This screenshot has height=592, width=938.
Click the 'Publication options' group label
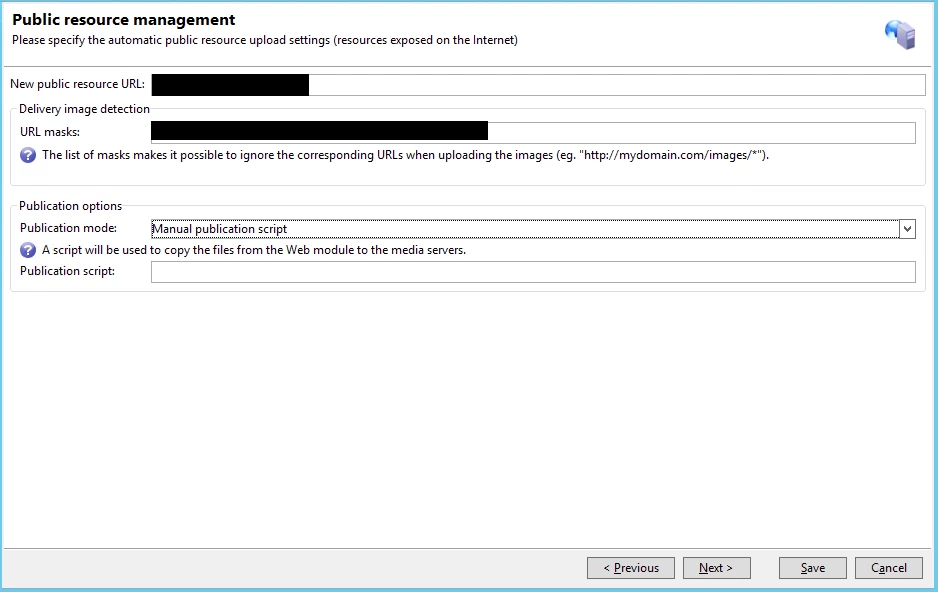coord(71,206)
